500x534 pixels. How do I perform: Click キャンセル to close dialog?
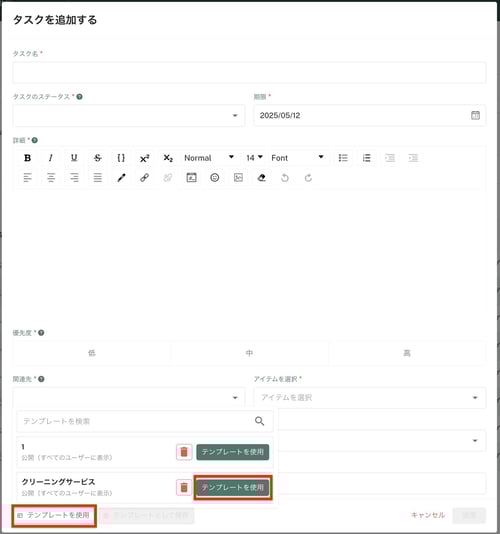click(x=428, y=515)
